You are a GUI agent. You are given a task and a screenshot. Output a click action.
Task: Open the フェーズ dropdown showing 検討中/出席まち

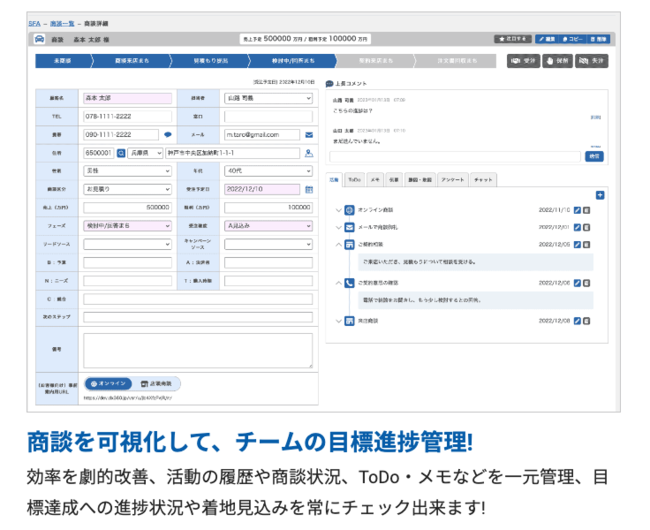tap(126, 225)
